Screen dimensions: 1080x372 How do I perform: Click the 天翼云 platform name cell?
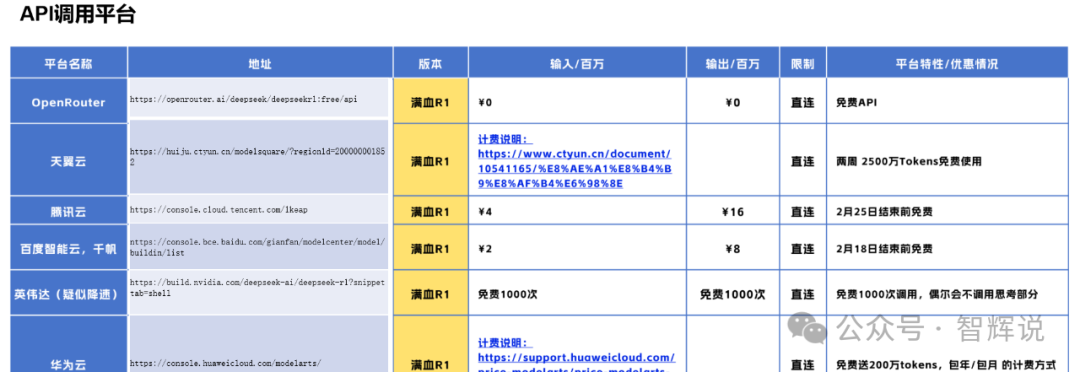point(69,161)
